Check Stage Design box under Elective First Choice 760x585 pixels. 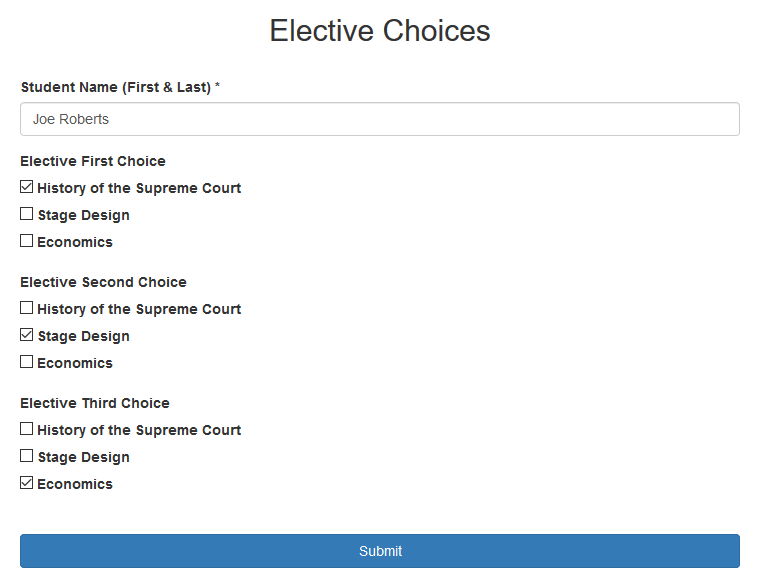(x=27, y=214)
